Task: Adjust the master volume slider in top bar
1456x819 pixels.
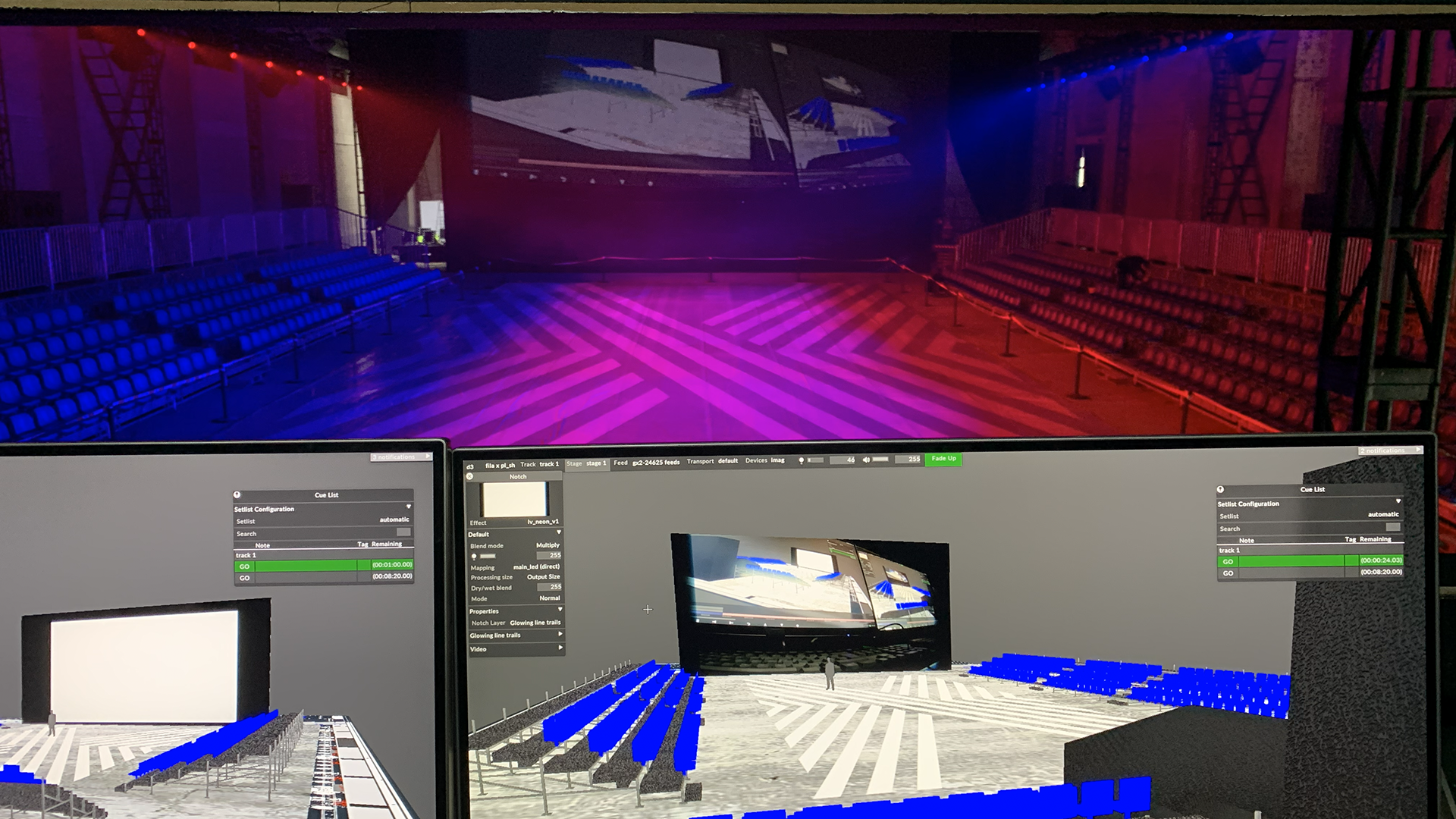Action: pyautogui.click(x=880, y=460)
